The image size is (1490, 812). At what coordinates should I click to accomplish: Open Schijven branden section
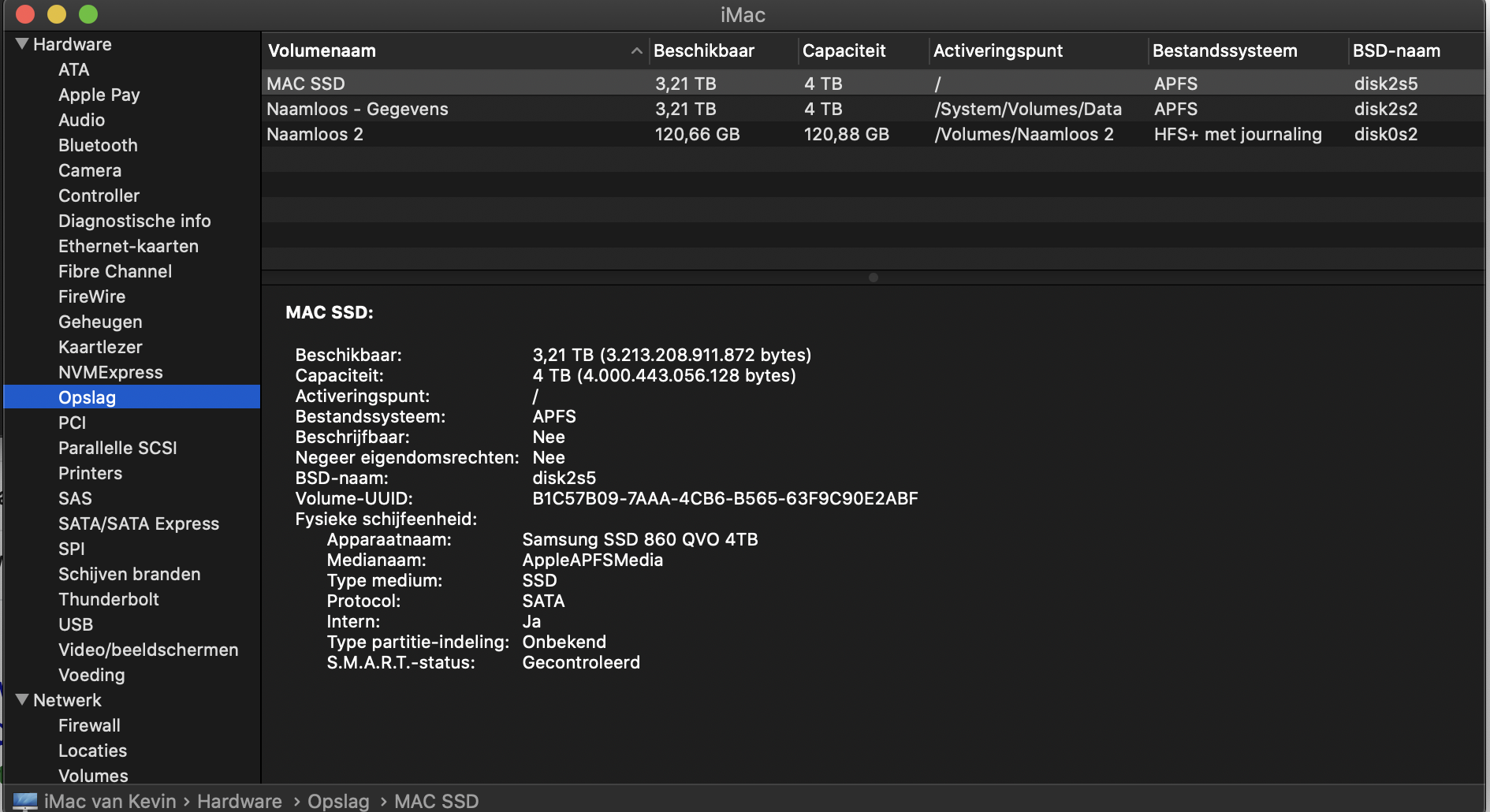tap(129, 574)
